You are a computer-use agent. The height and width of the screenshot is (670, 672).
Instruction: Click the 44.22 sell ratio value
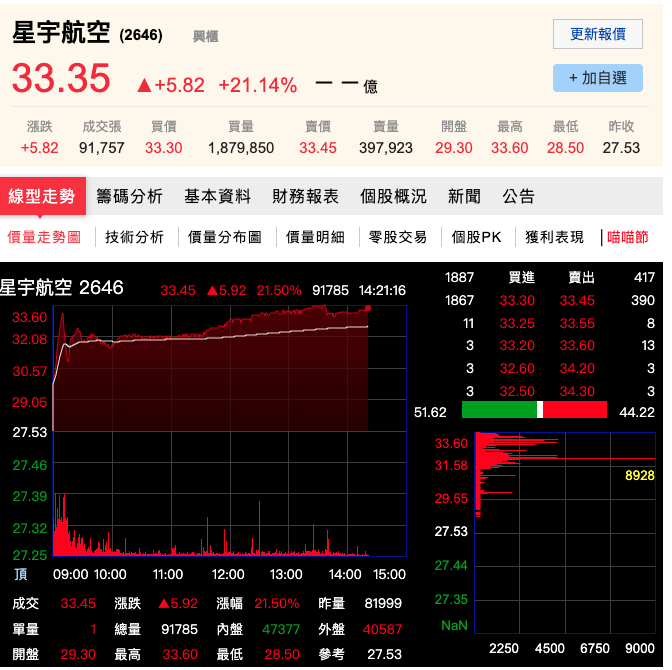(637, 412)
